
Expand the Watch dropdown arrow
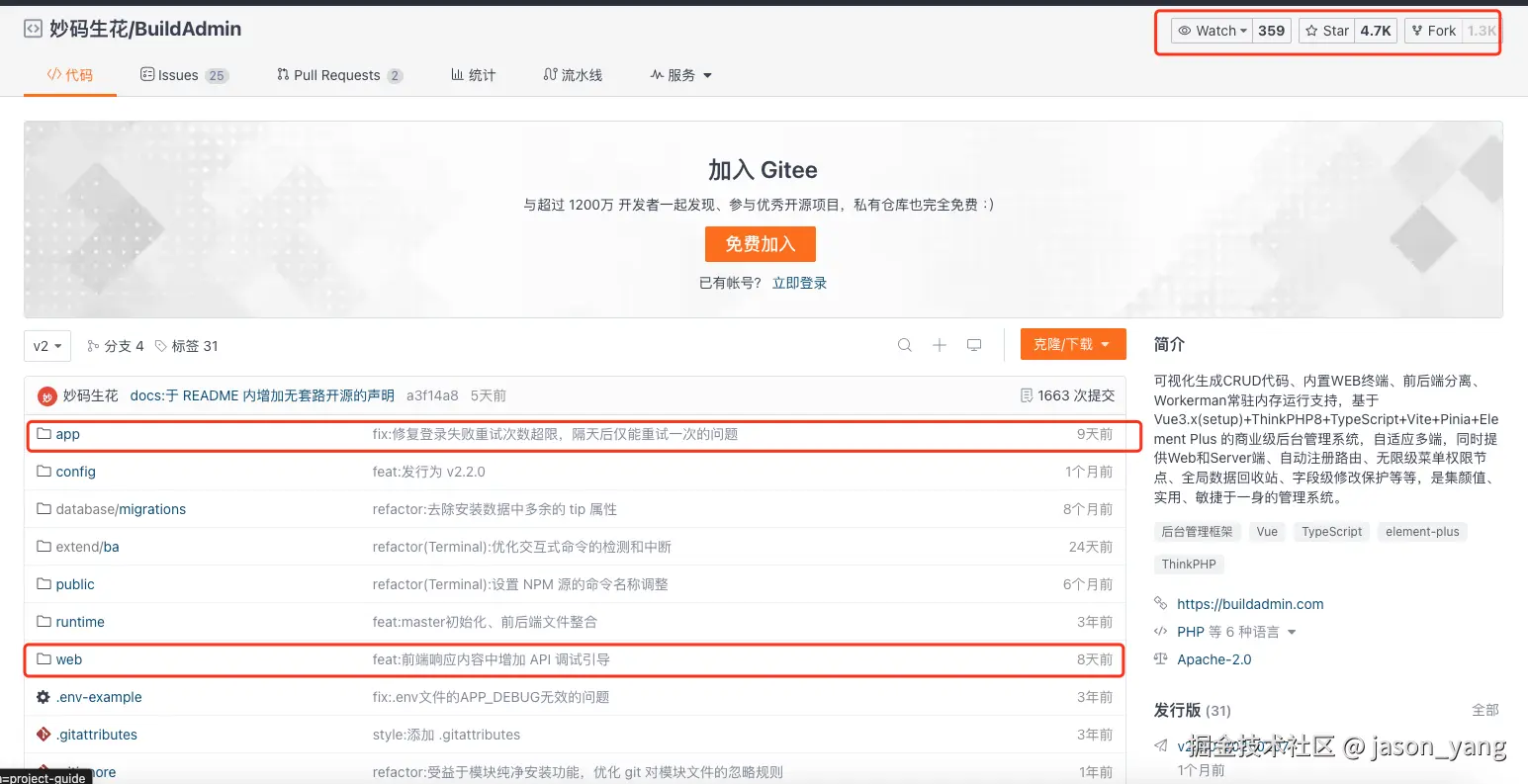[1243, 31]
